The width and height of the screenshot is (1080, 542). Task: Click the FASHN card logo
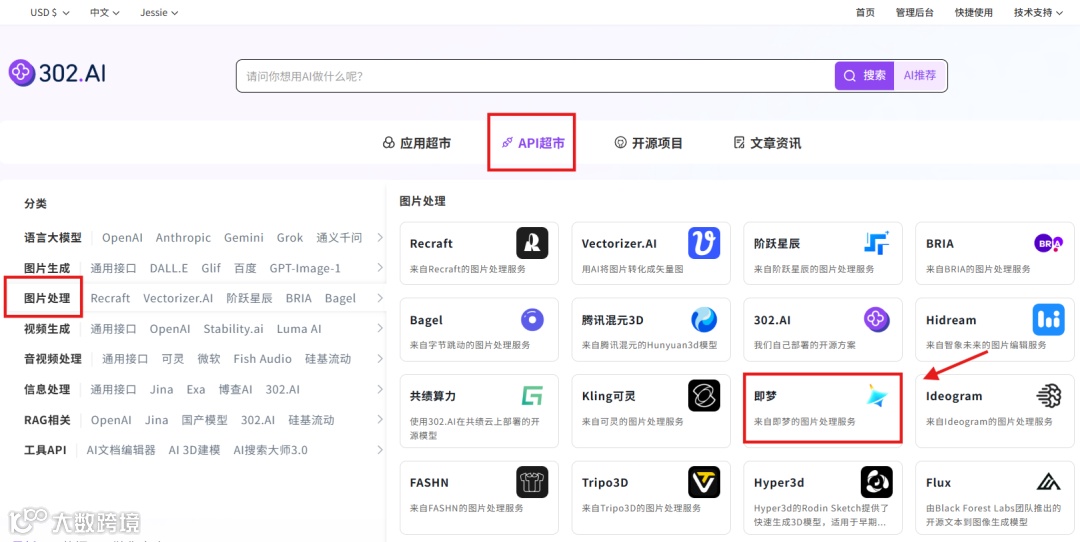[x=532, y=482]
